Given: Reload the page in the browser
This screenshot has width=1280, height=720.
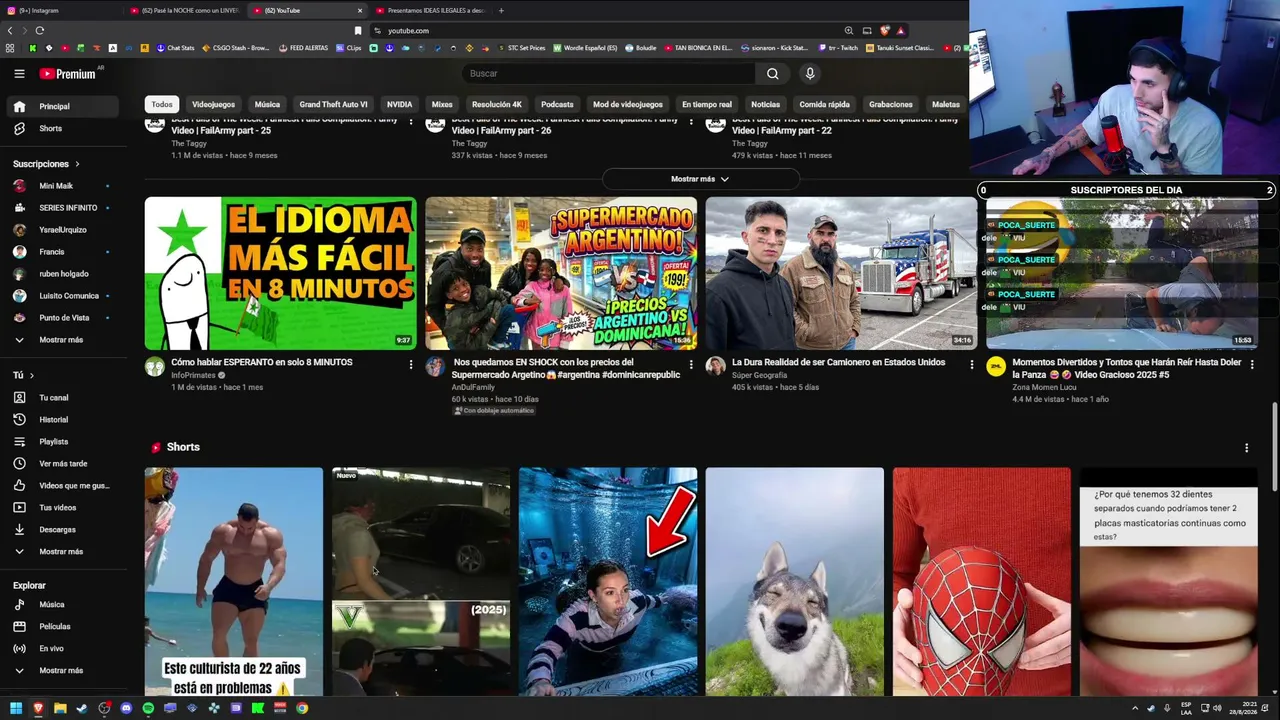Looking at the screenshot, I should (39, 31).
